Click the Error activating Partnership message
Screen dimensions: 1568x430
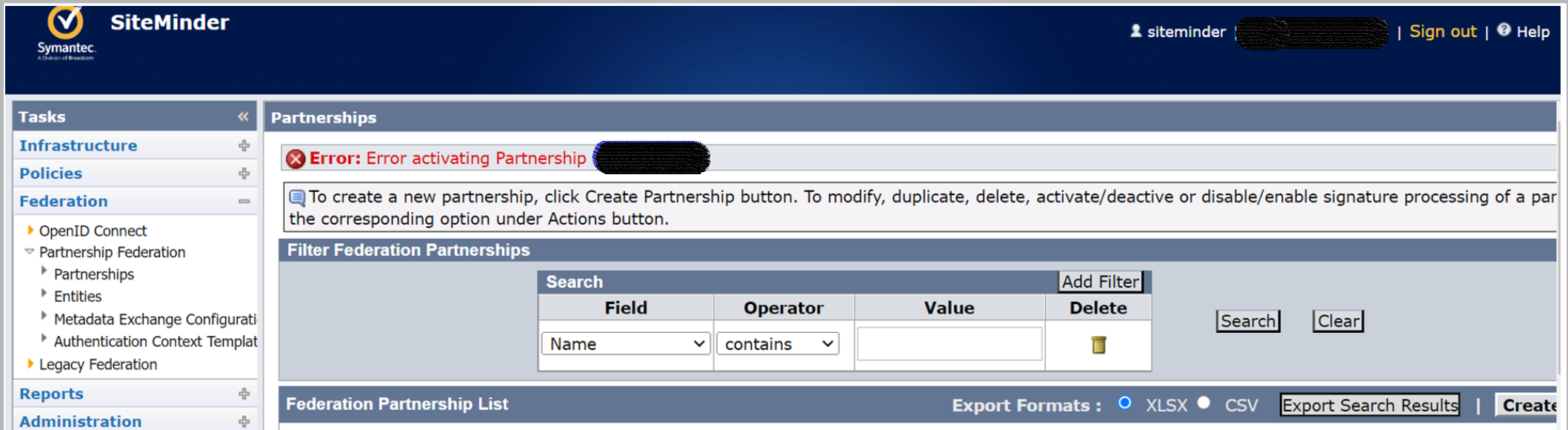[476, 158]
